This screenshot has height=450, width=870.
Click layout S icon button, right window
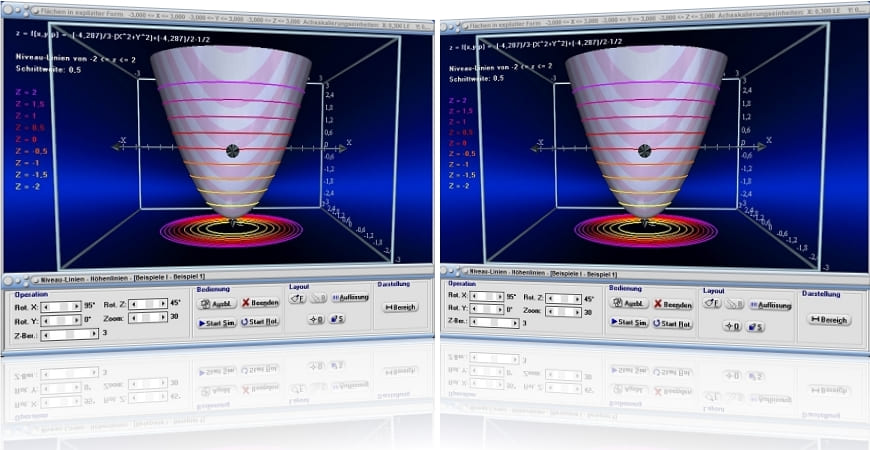click(755, 327)
